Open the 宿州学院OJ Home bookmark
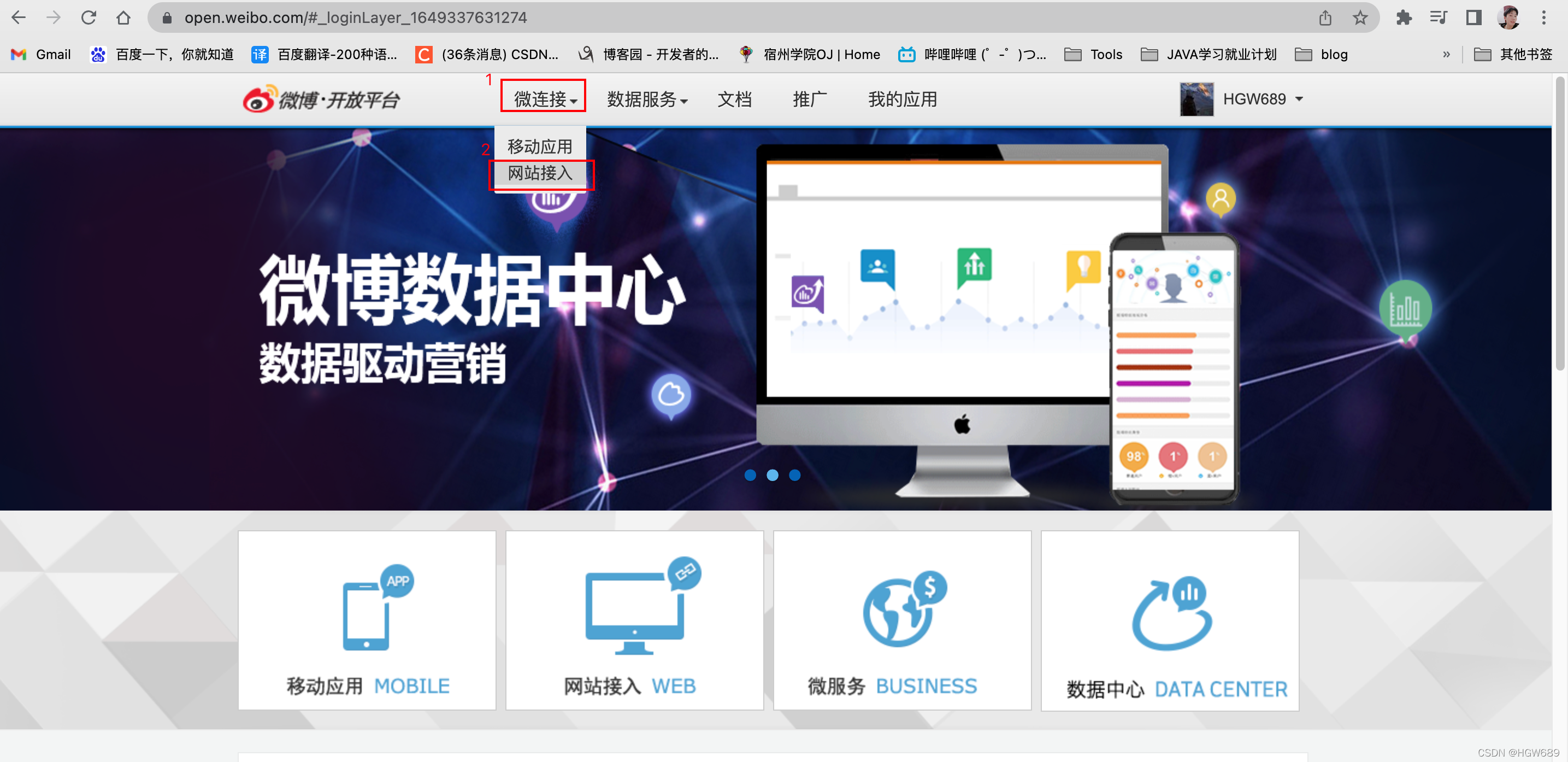 point(809,54)
